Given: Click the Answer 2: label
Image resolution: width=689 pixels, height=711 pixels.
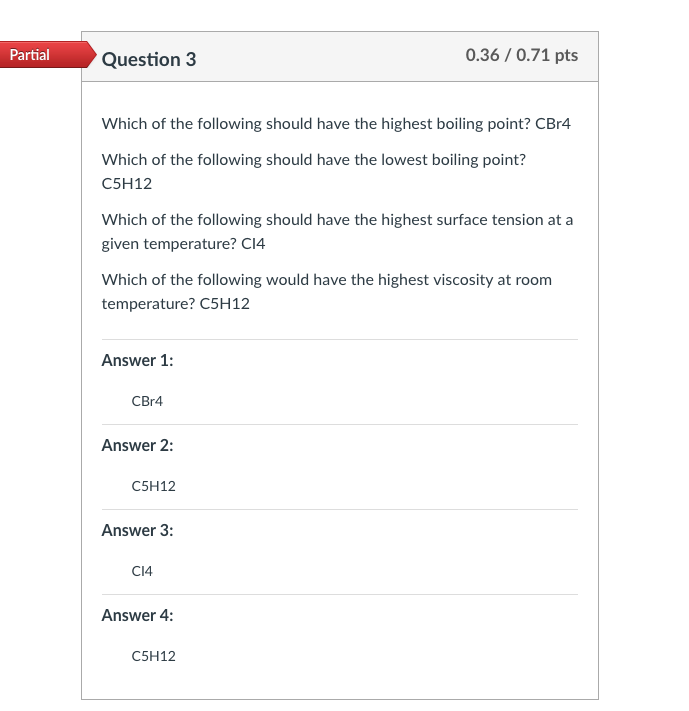Looking at the screenshot, I should pyautogui.click(x=137, y=445).
